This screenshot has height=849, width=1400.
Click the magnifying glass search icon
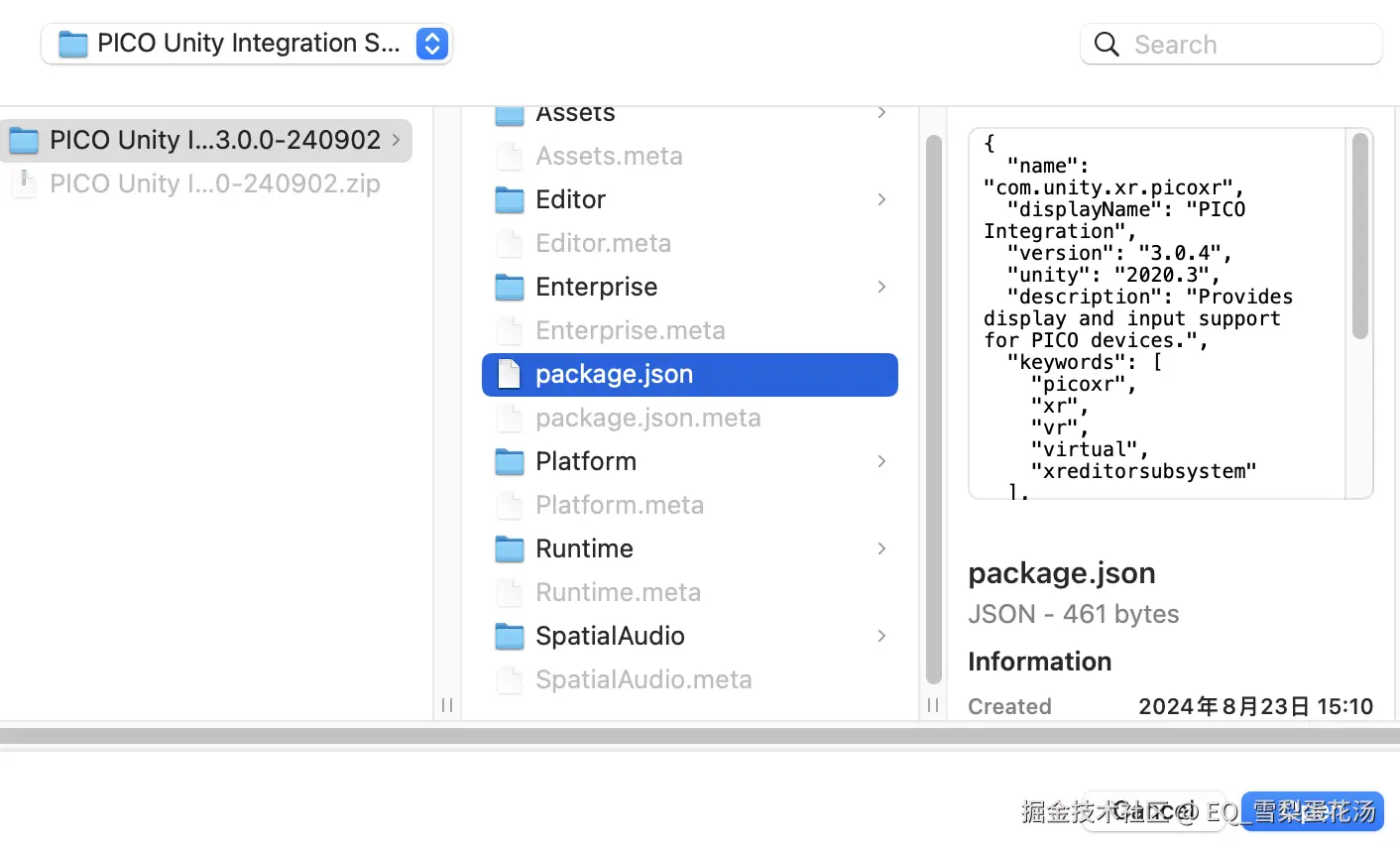[x=1107, y=45]
